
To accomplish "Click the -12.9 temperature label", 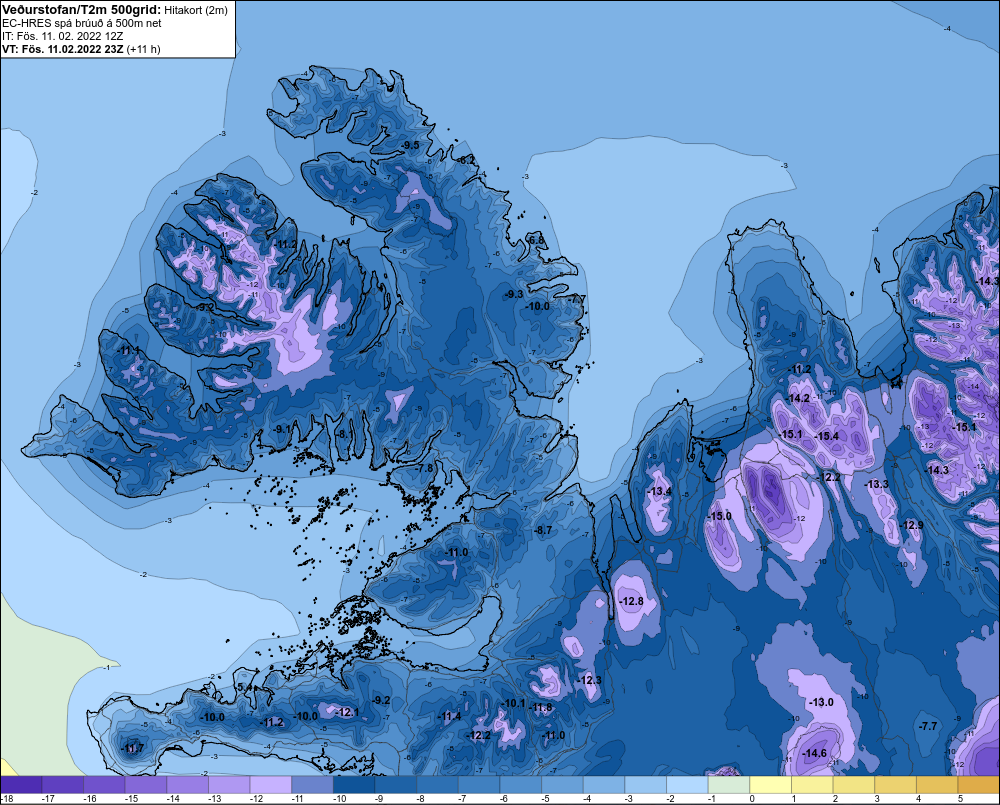I will coord(911,525).
